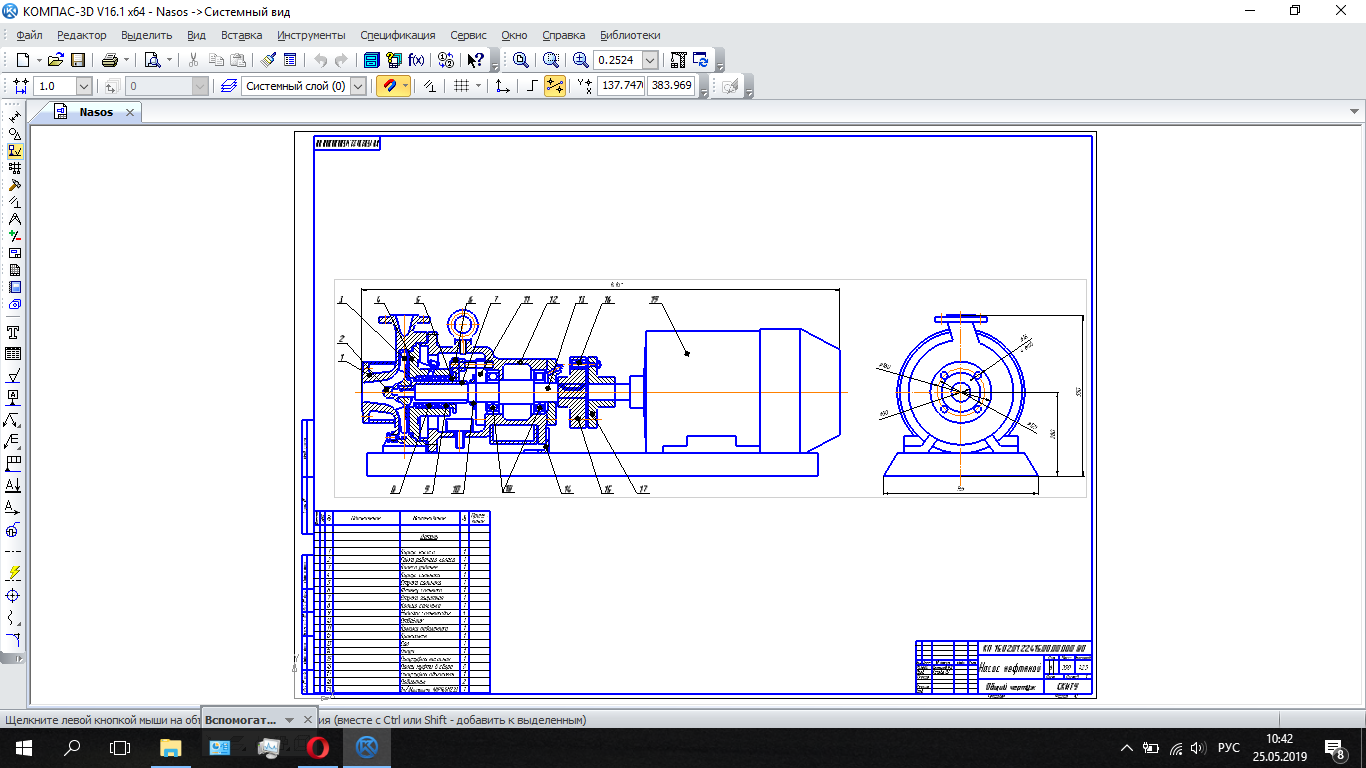Click the X coordinate field 137.747
This screenshot has height=768, width=1366.
(620, 86)
